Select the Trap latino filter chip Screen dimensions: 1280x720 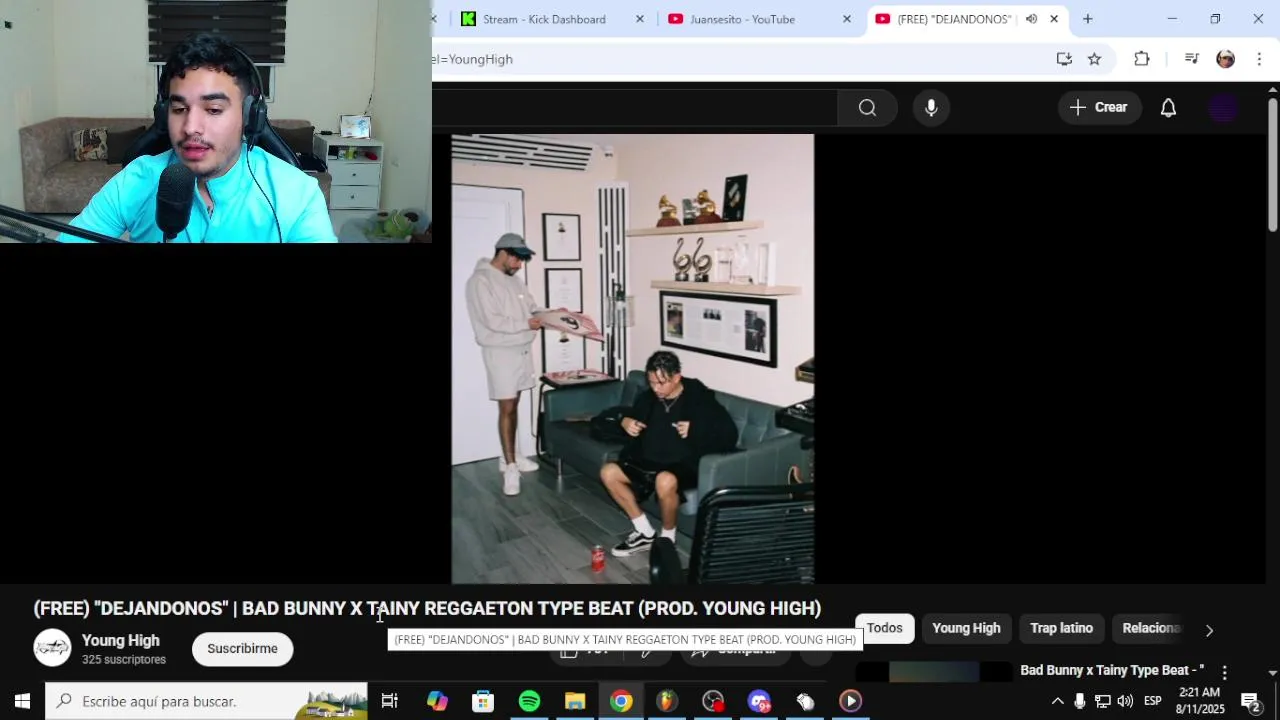click(1061, 628)
